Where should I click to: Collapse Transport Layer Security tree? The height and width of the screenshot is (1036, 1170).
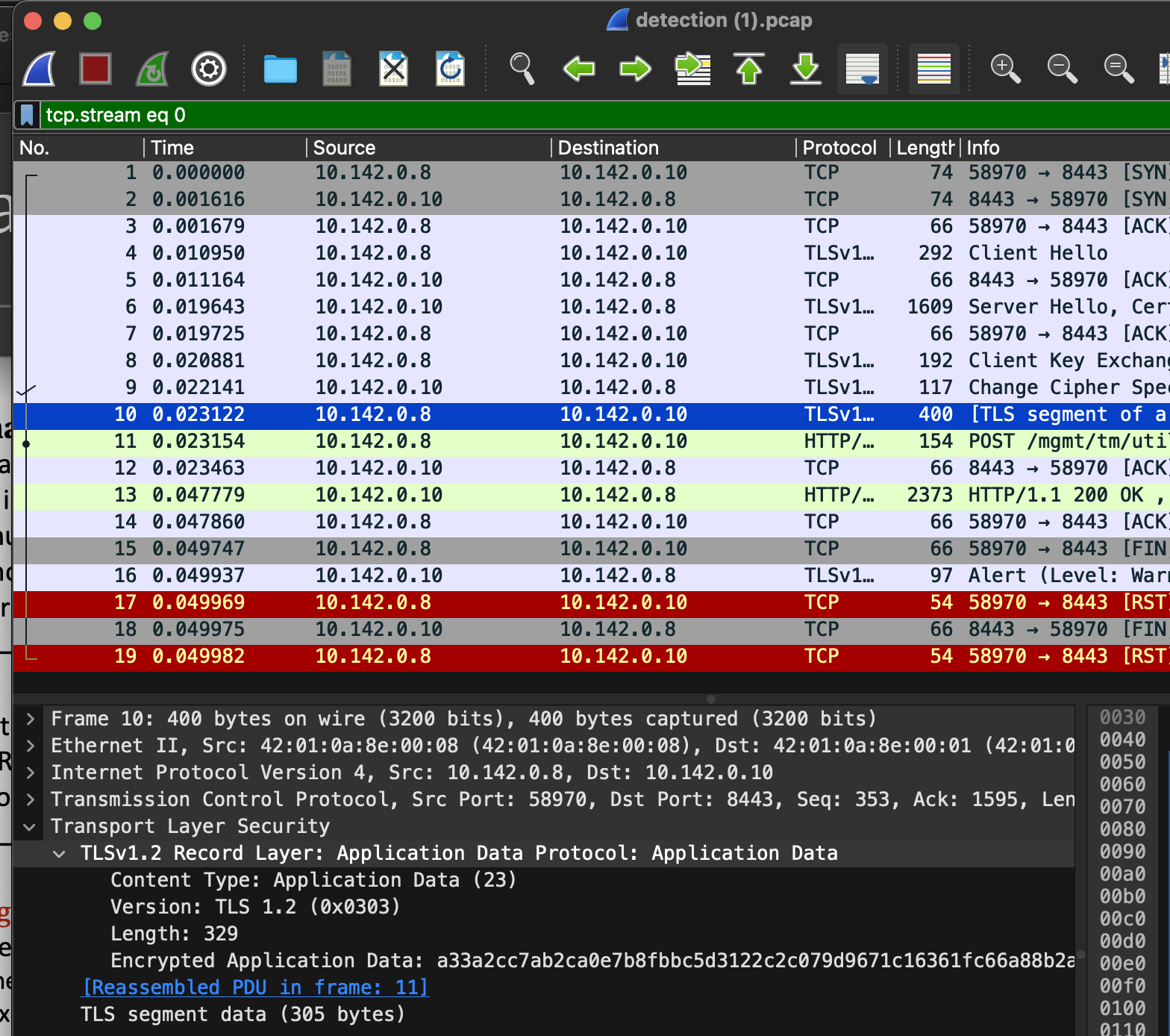pos(31,826)
